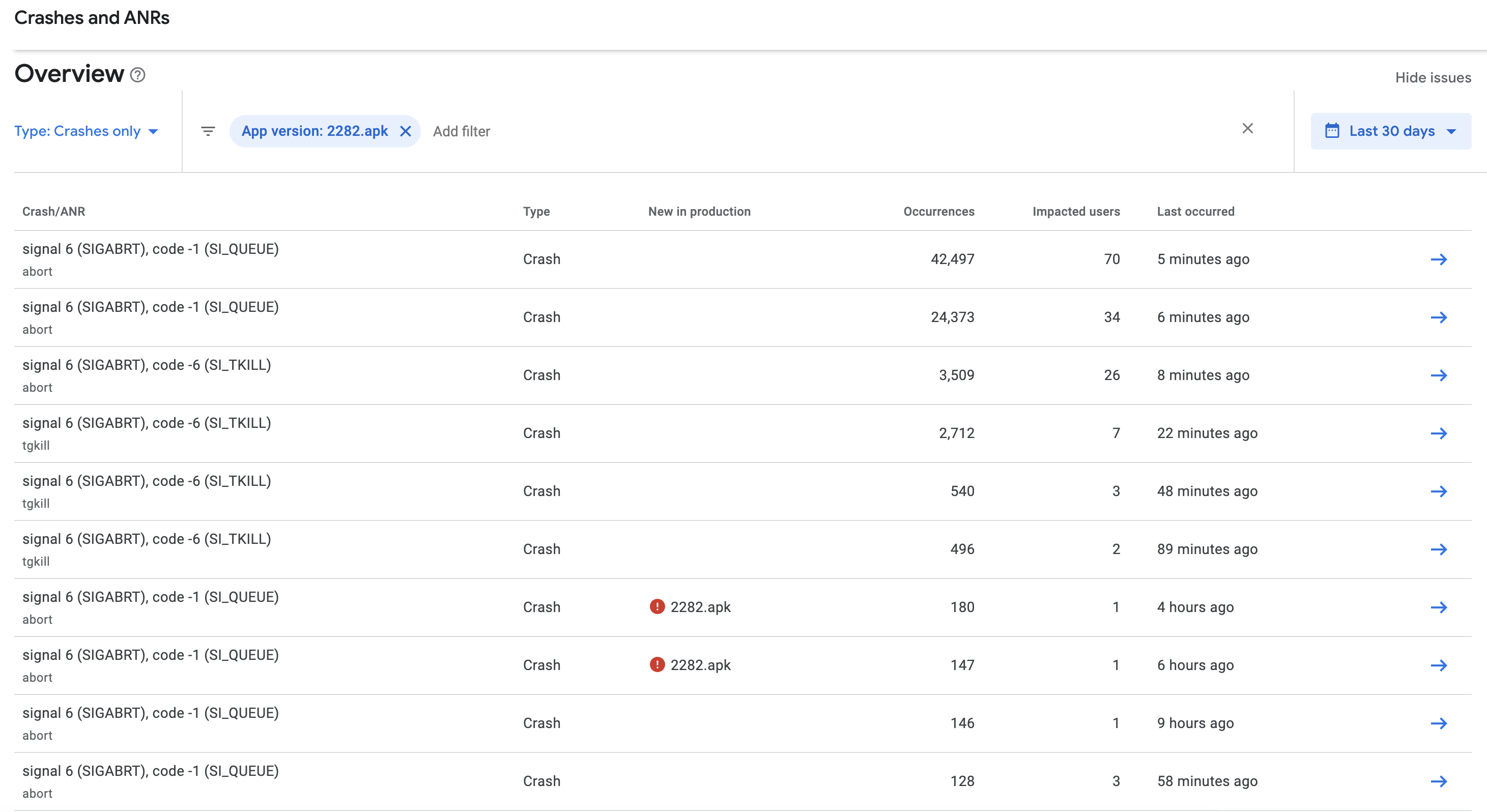The image size is (1487, 812).
Task: Click the Overview help question-mark icon
Action: point(137,75)
